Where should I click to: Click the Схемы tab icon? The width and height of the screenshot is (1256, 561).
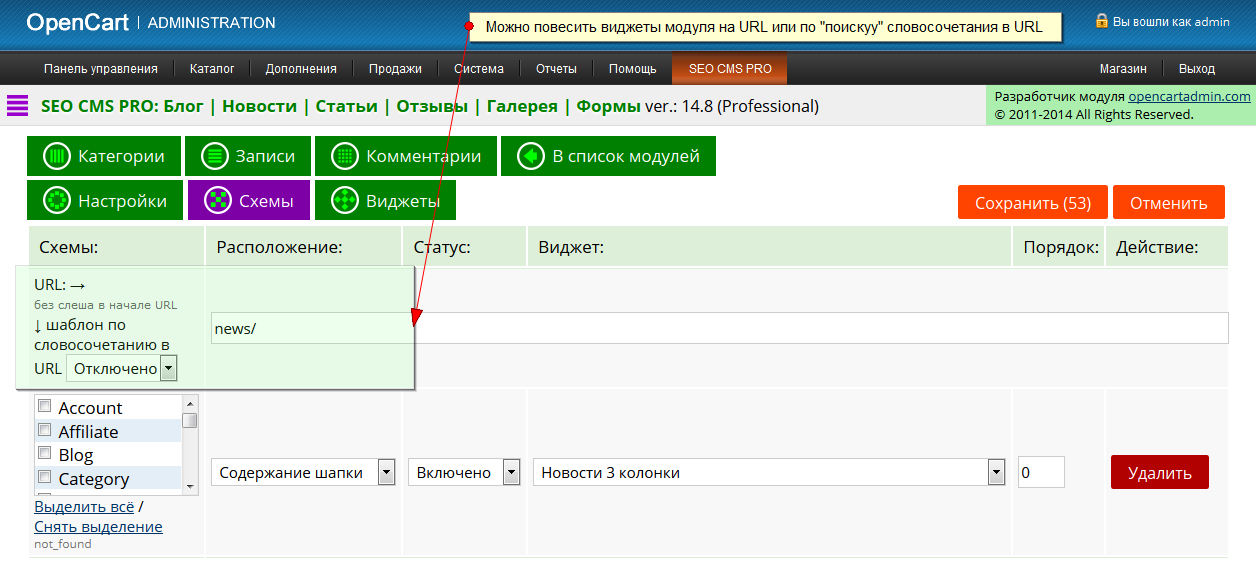(x=217, y=201)
